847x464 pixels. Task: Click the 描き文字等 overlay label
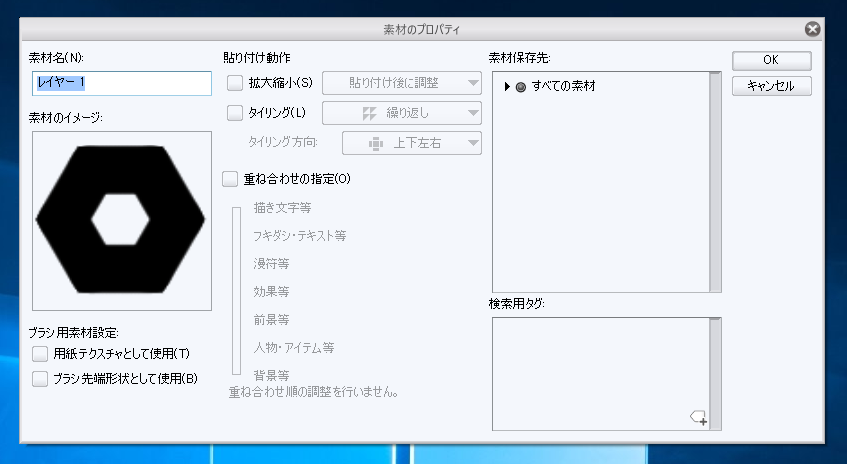pos(282,208)
